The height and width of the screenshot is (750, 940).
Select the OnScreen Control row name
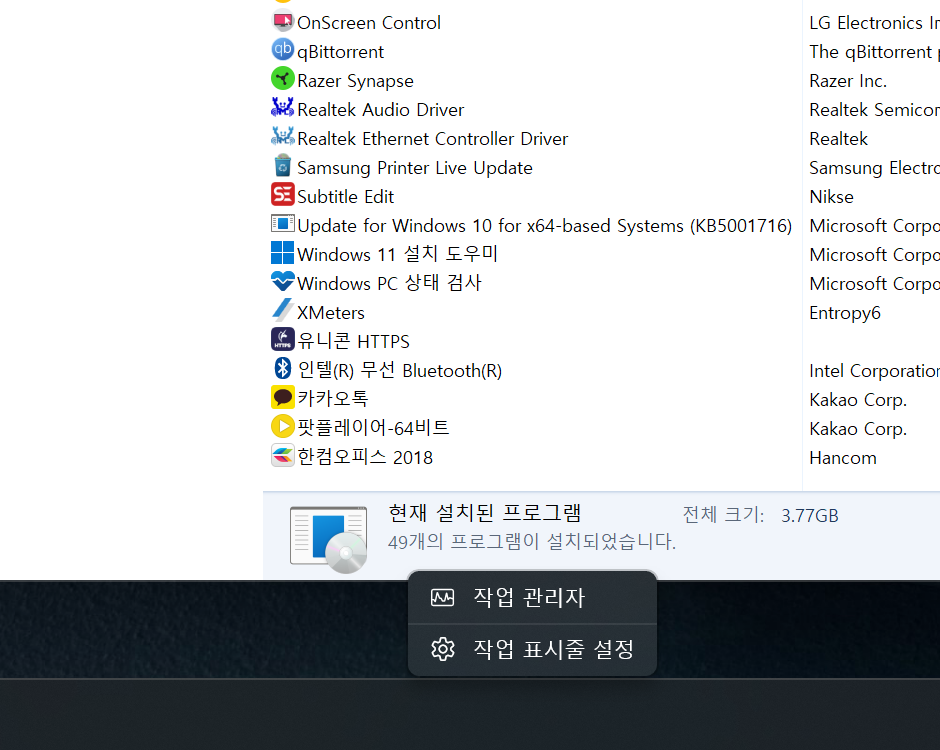[x=369, y=23]
